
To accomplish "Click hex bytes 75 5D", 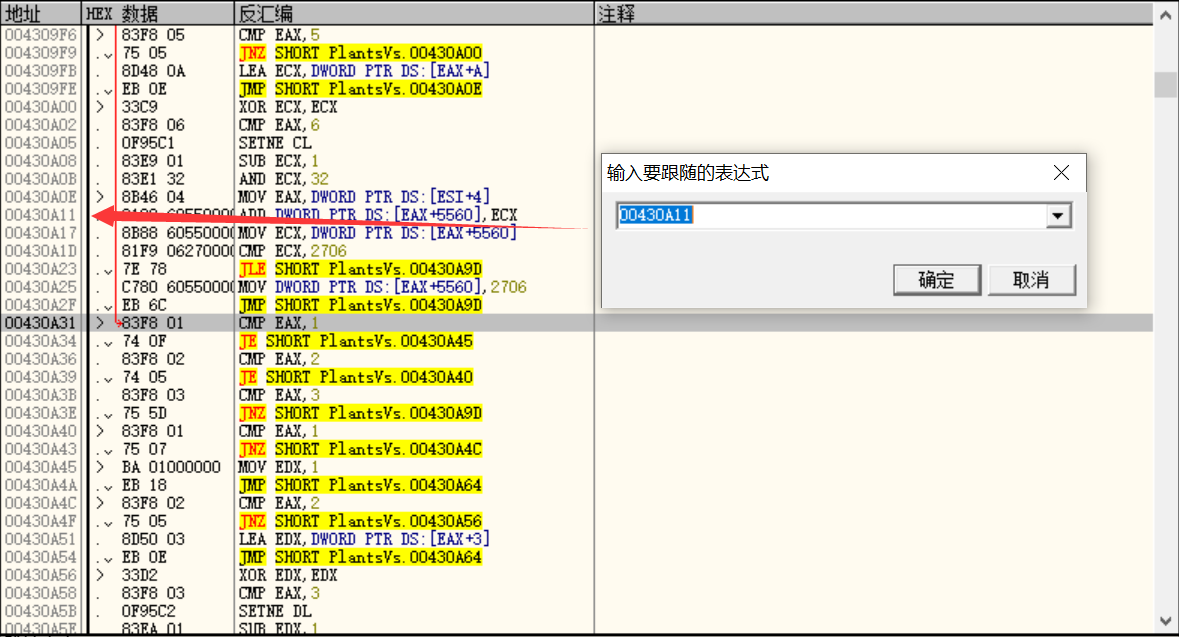I will 144,414.
